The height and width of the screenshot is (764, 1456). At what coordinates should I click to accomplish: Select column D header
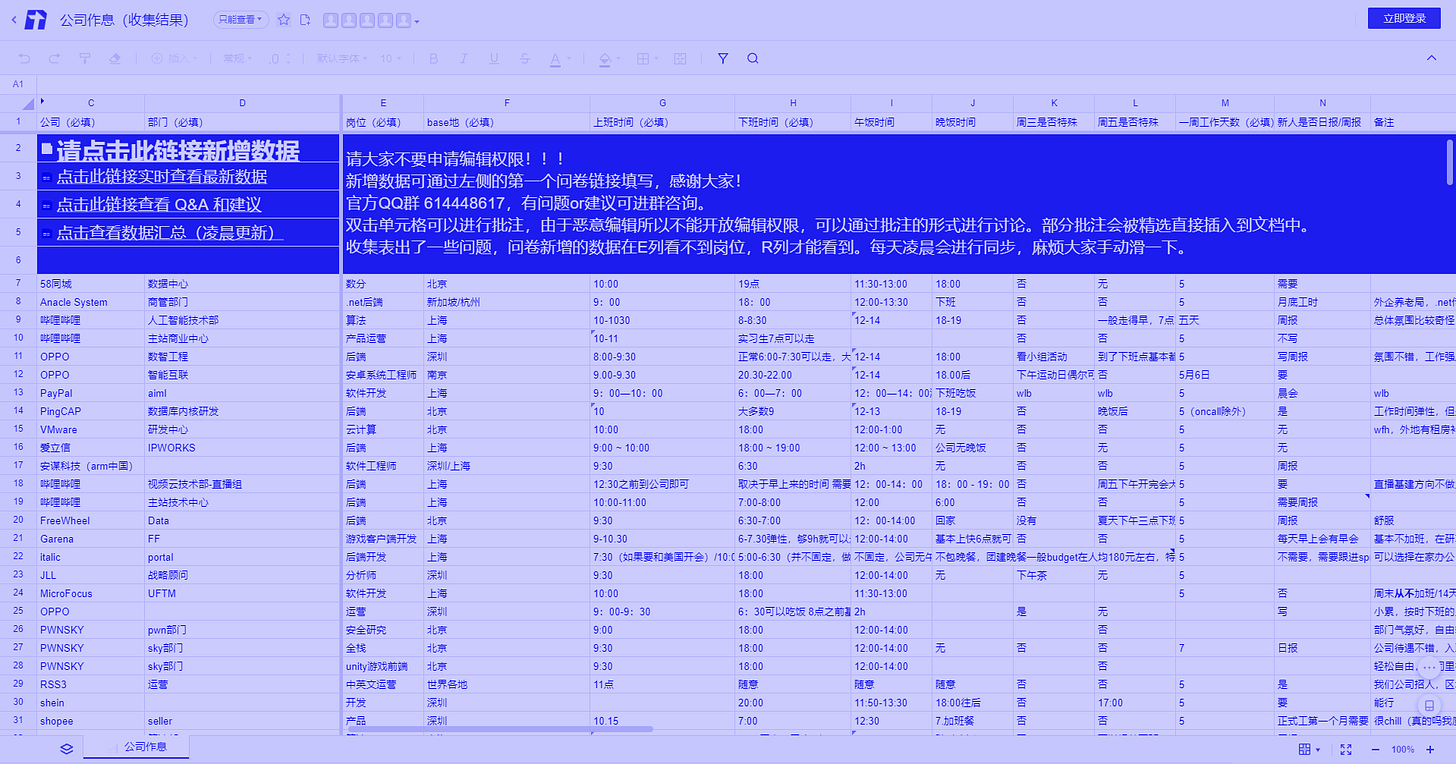(x=242, y=103)
